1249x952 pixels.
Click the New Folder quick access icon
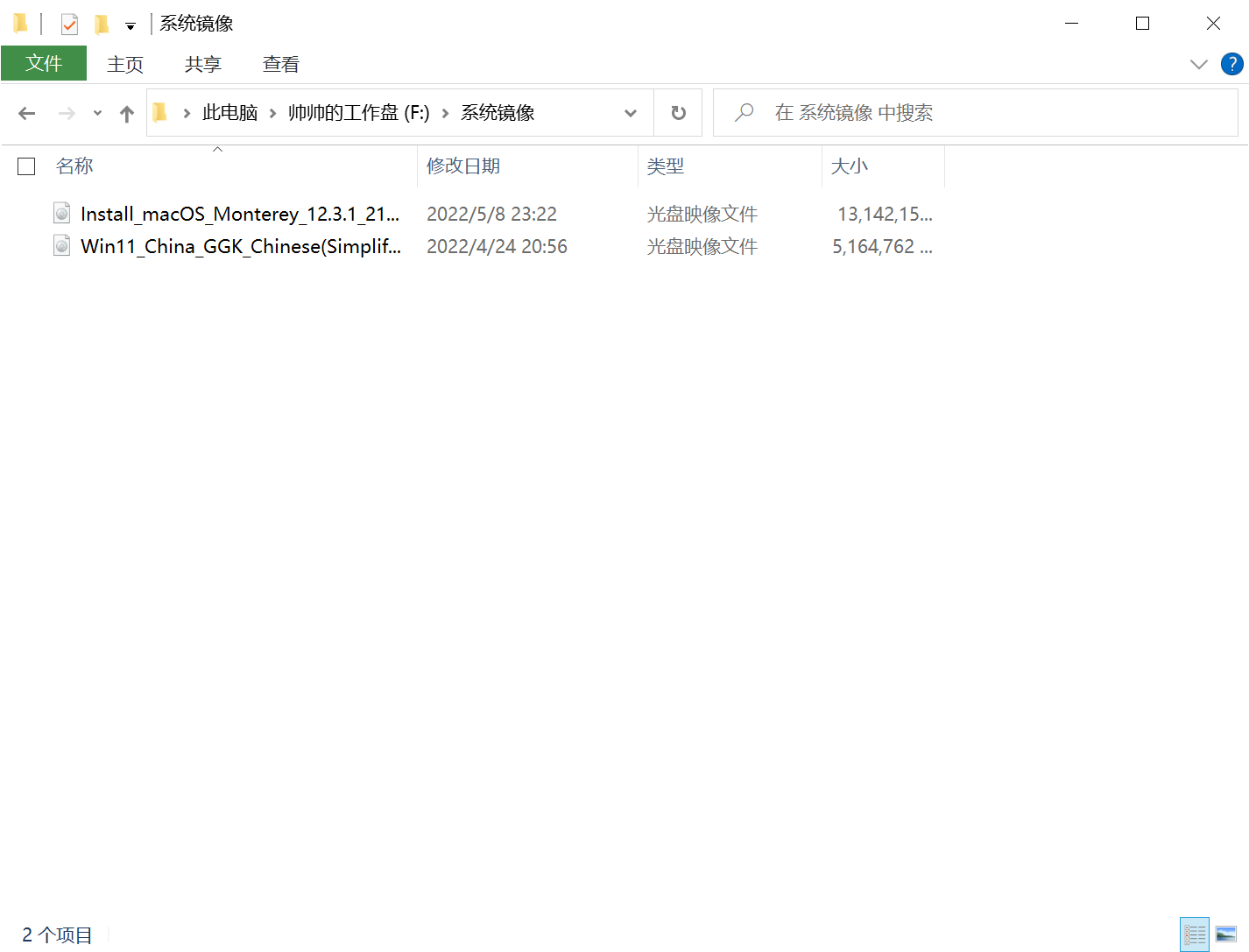tap(102, 24)
